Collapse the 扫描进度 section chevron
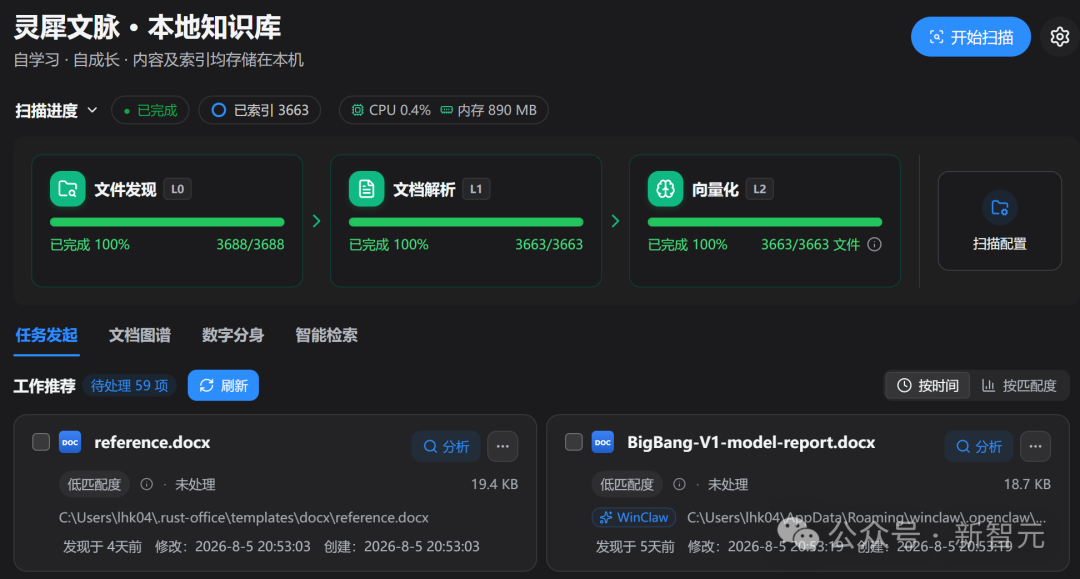The image size is (1080, 579). [x=92, y=110]
